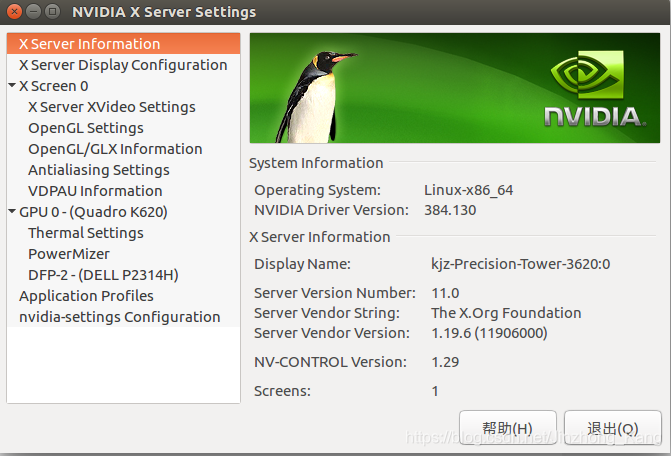Collapse the GPU 0 tree arrow
This screenshot has height=456, width=671.
(12, 211)
